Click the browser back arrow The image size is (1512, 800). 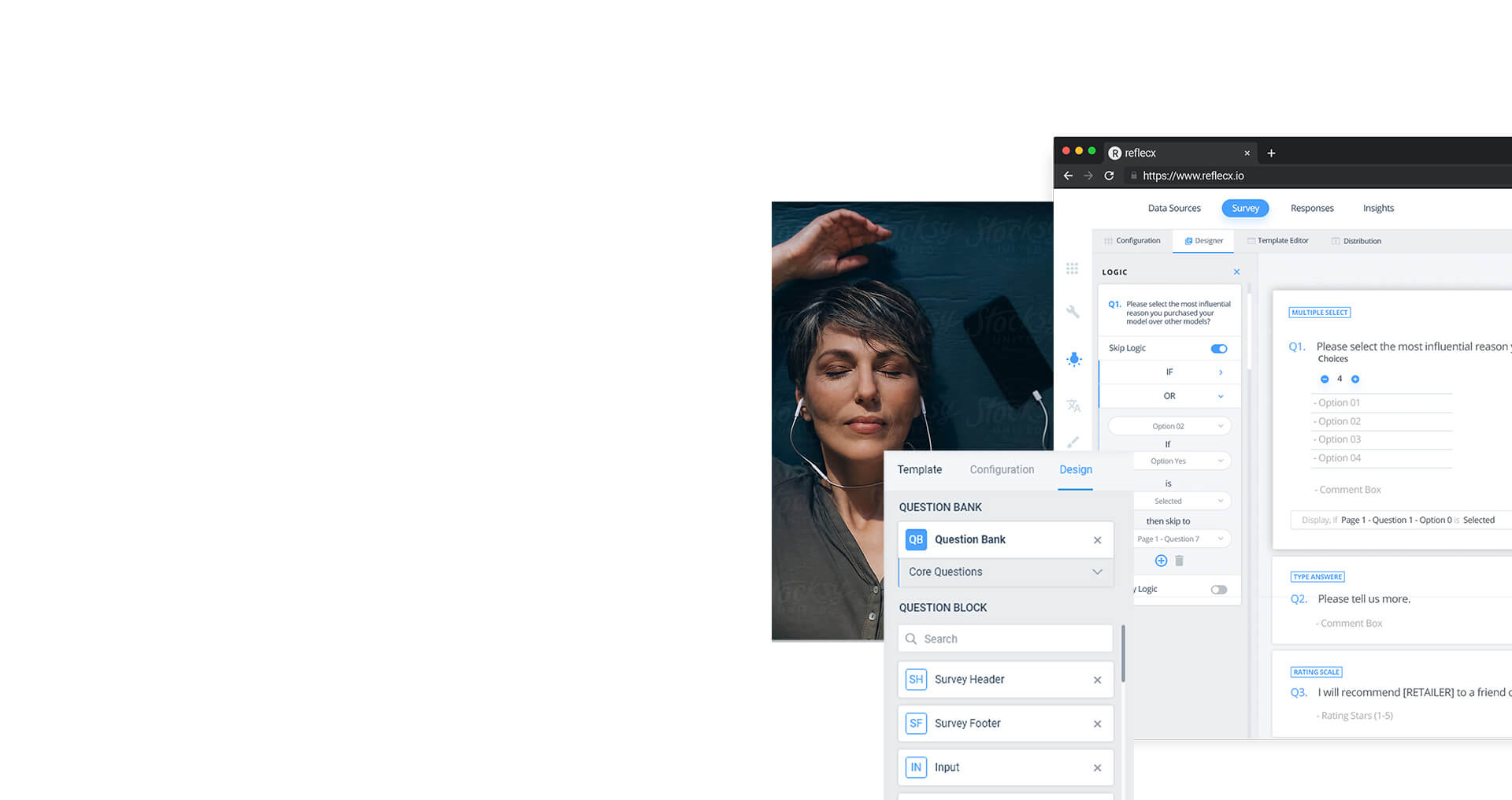click(1068, 176)
